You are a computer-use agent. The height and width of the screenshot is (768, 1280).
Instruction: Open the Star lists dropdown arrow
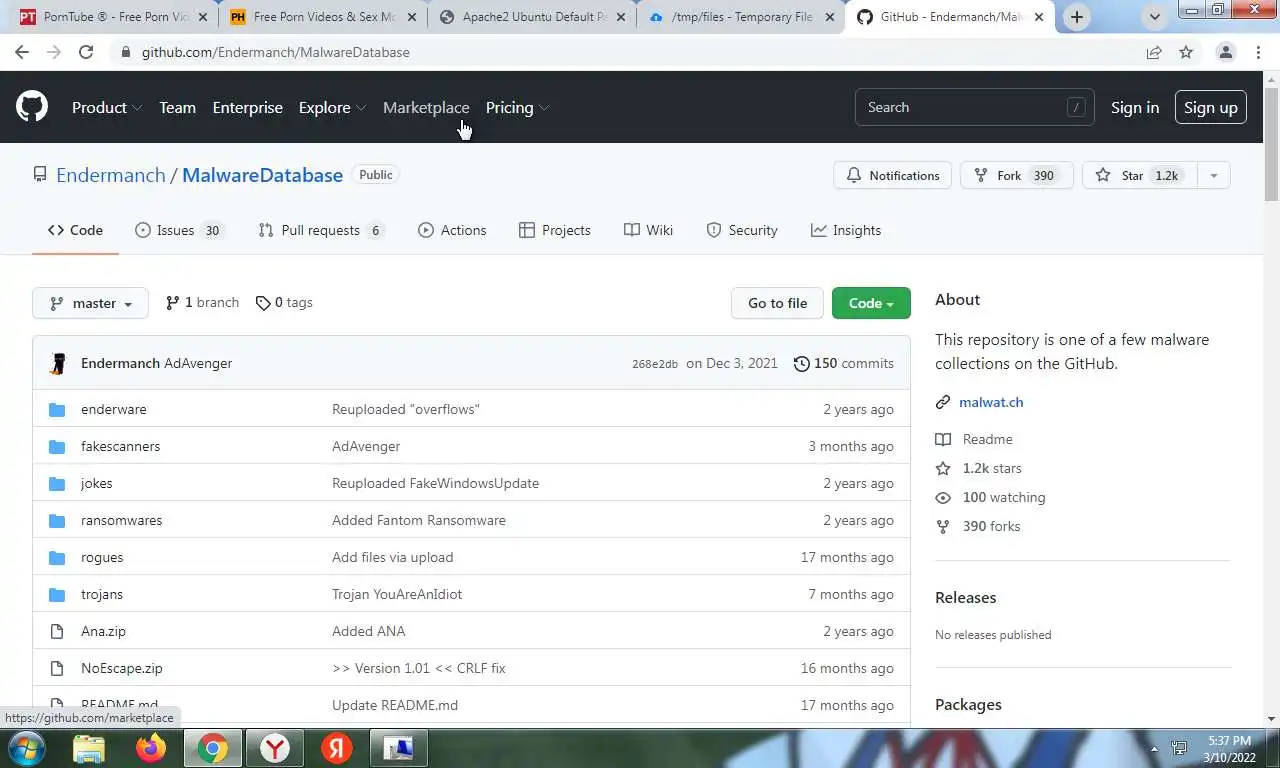tap(1213, 175)
